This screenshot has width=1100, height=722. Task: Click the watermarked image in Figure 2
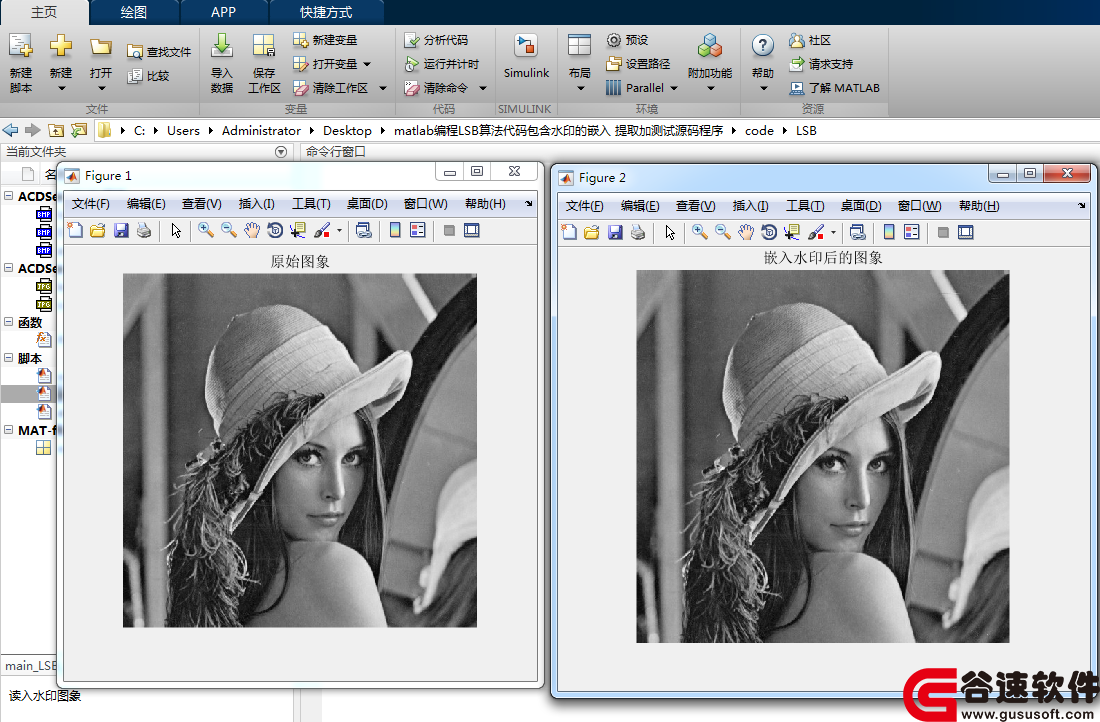tap(823, 456)
